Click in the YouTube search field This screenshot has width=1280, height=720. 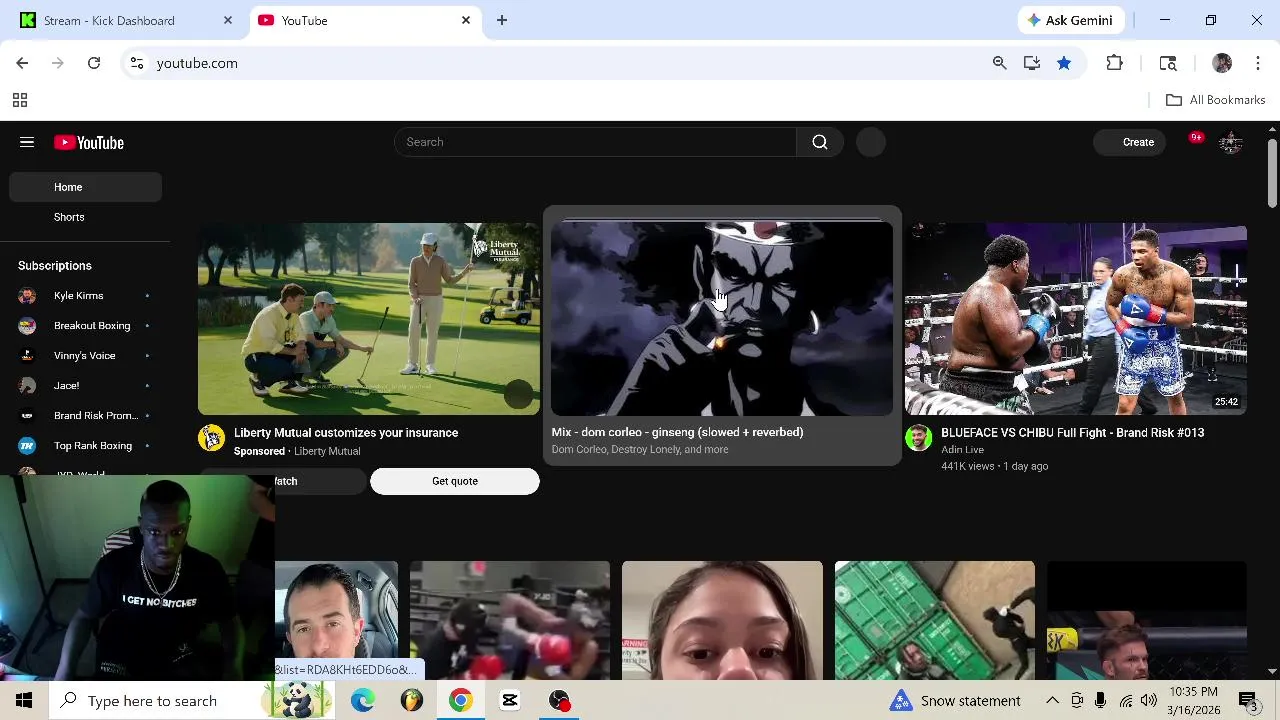click(x=596, y=142)
